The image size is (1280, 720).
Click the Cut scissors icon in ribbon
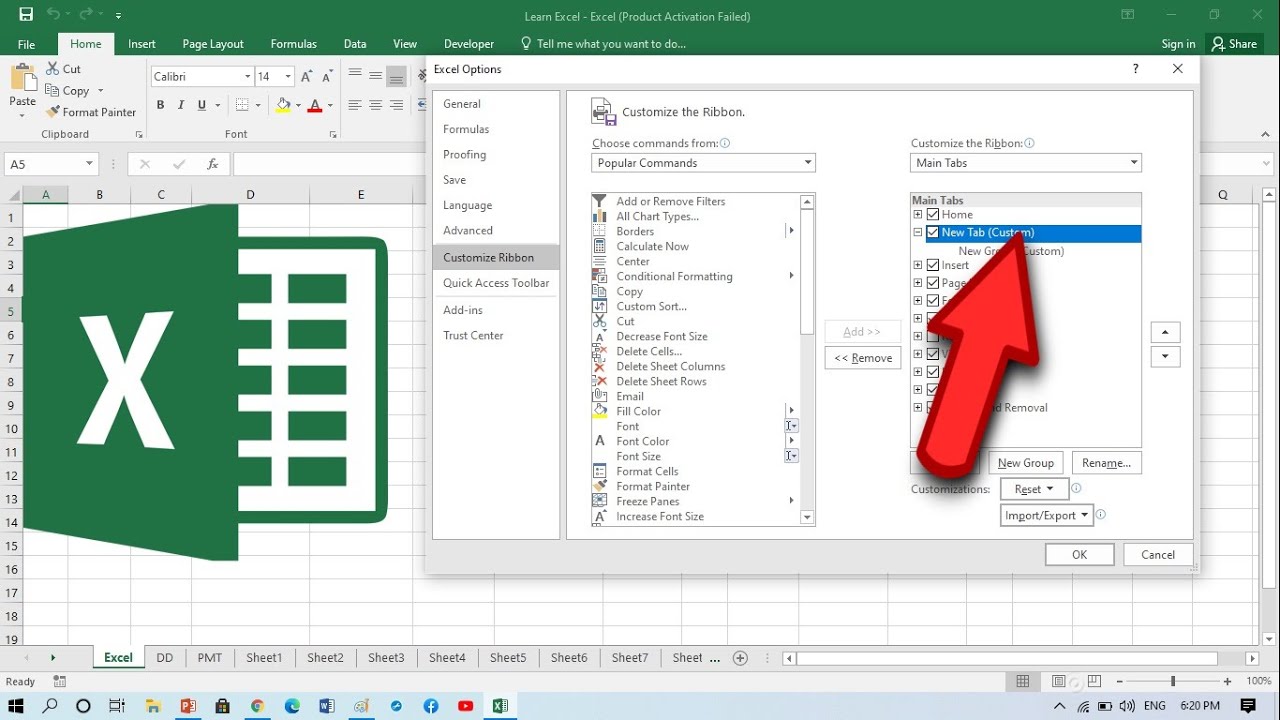53,69
